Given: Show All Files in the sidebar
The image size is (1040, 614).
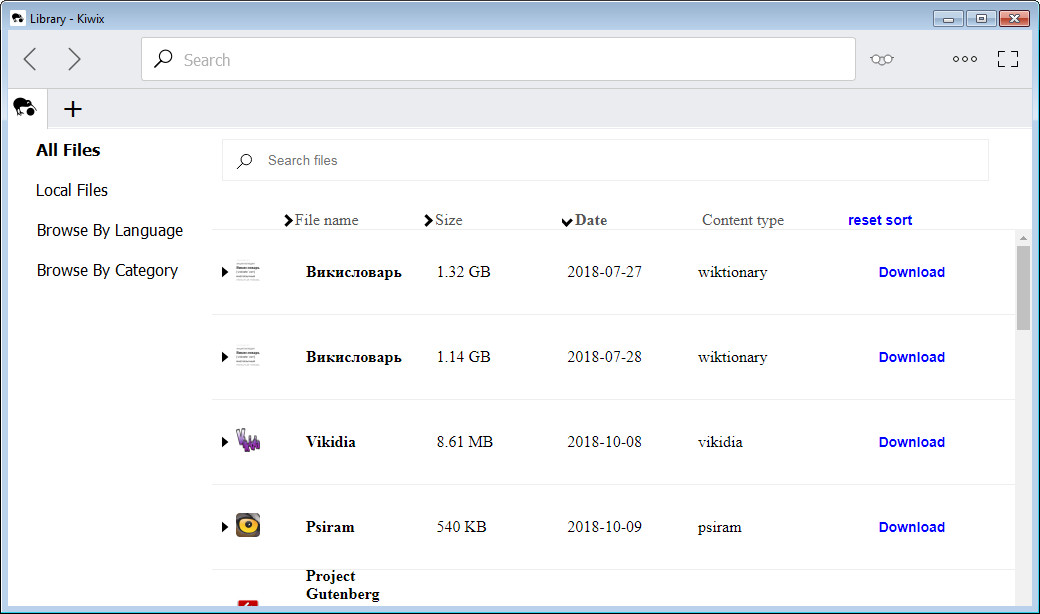Looking at the screenshot, I should (x=68, y=151).
